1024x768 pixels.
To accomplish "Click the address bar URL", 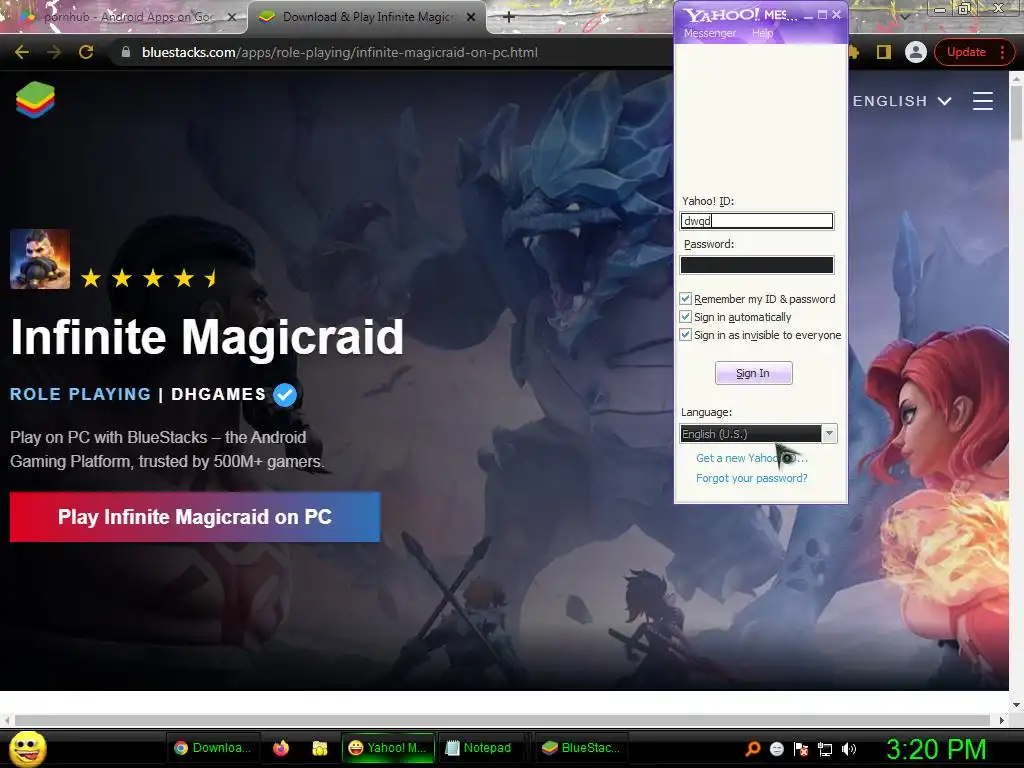I will tap(340, 52).
